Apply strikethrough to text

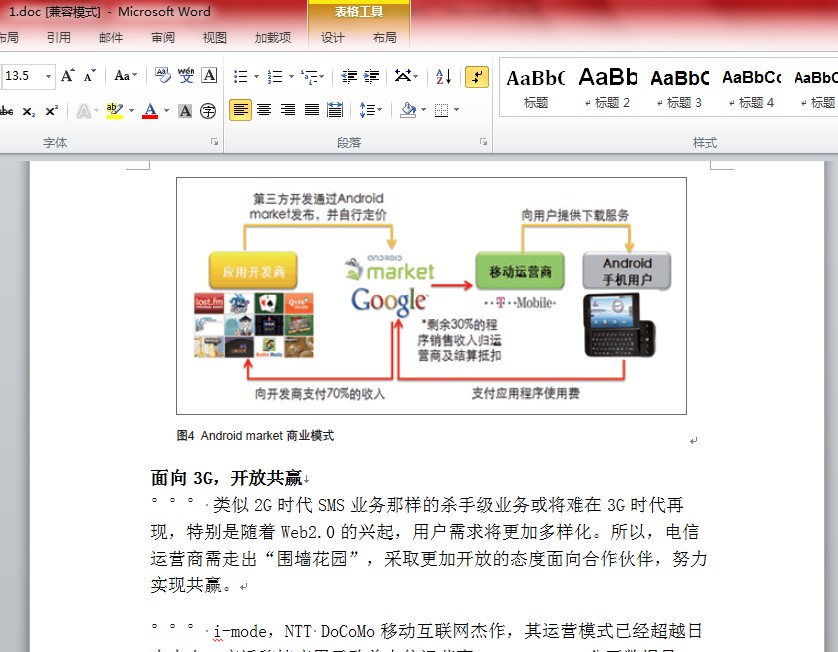coord(7,111)
